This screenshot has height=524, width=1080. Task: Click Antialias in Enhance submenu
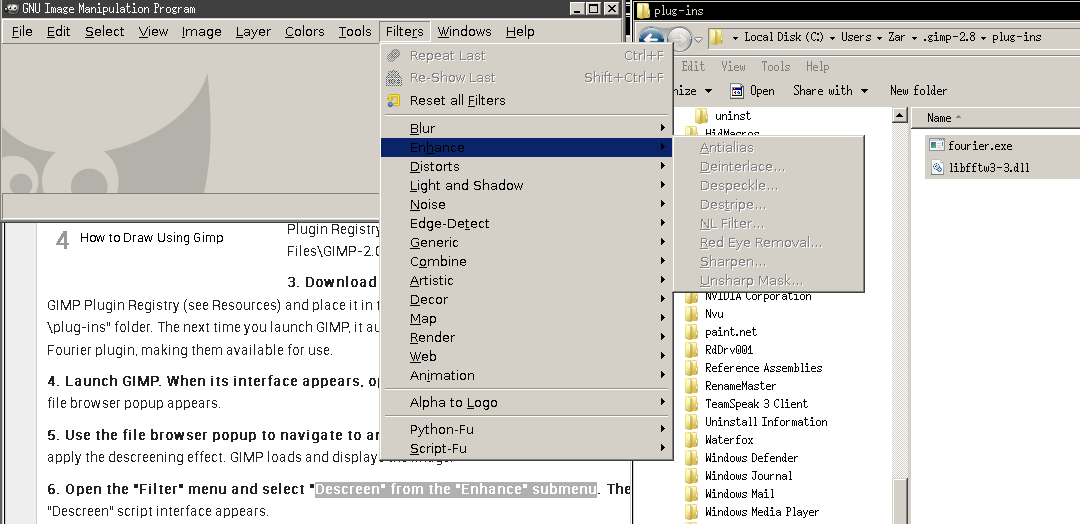769,147
